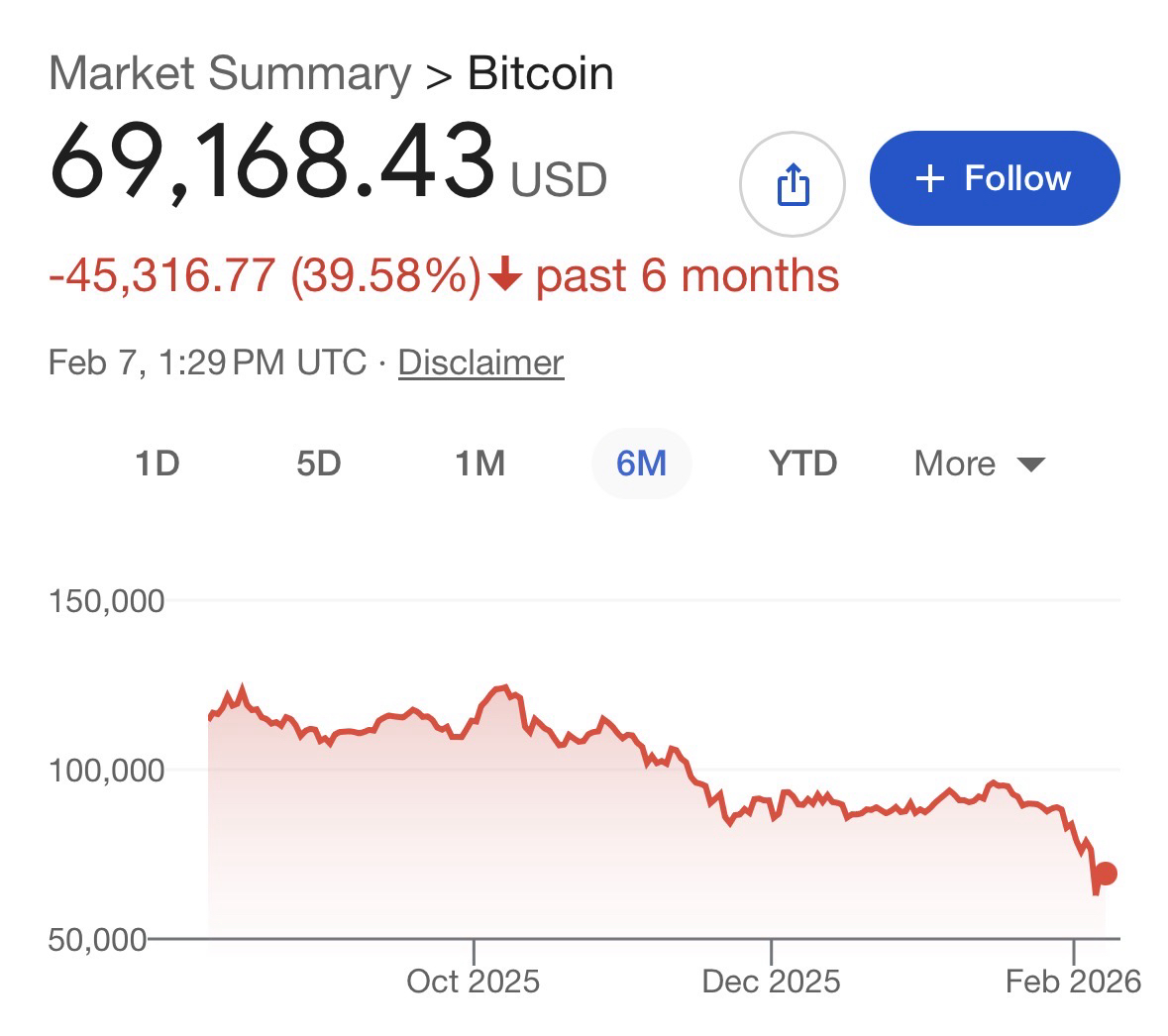
Task: Expand the More time ranges dropdown
Action: click(979, 463)
